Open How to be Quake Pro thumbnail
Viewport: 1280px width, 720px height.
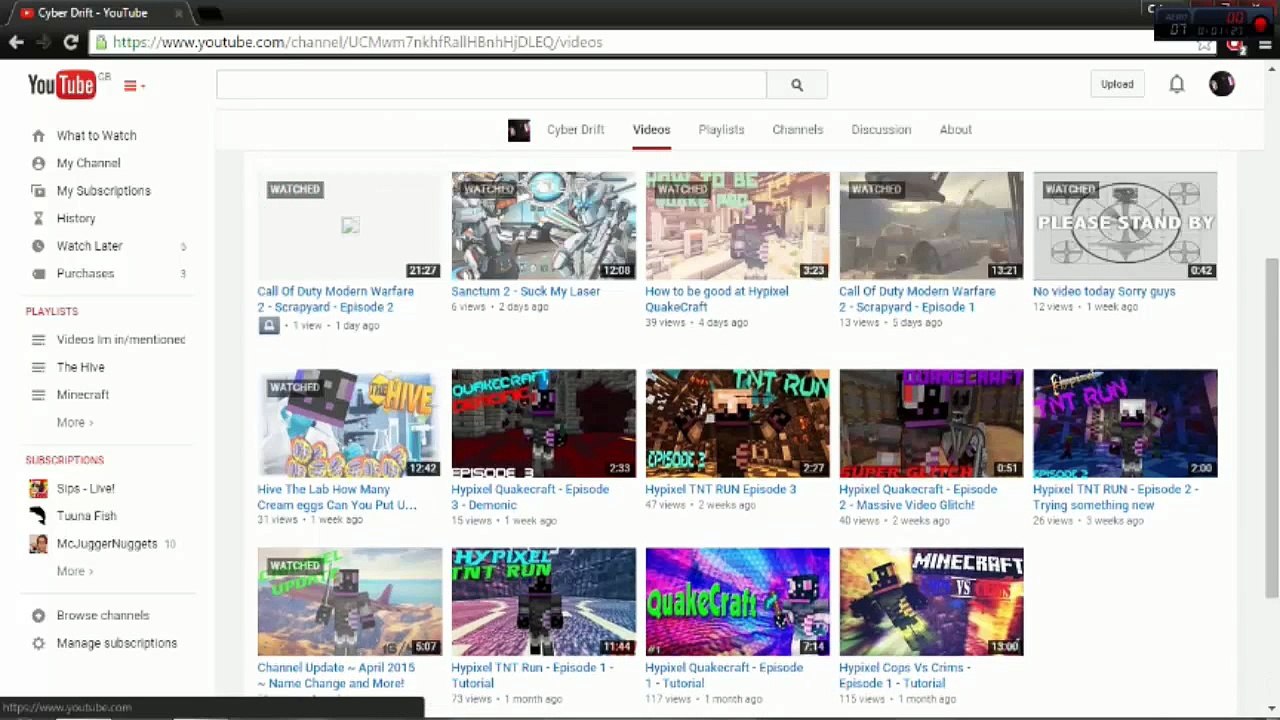pyautogui.click(x=737, y=225)
